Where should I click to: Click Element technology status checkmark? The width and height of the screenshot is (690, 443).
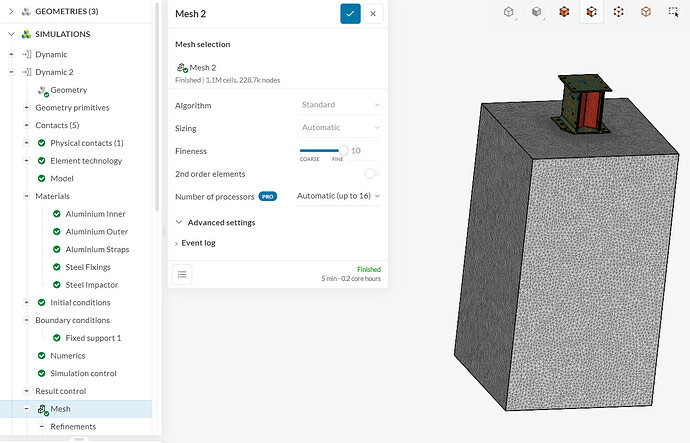pyautogui.click(x=42, y=161)
